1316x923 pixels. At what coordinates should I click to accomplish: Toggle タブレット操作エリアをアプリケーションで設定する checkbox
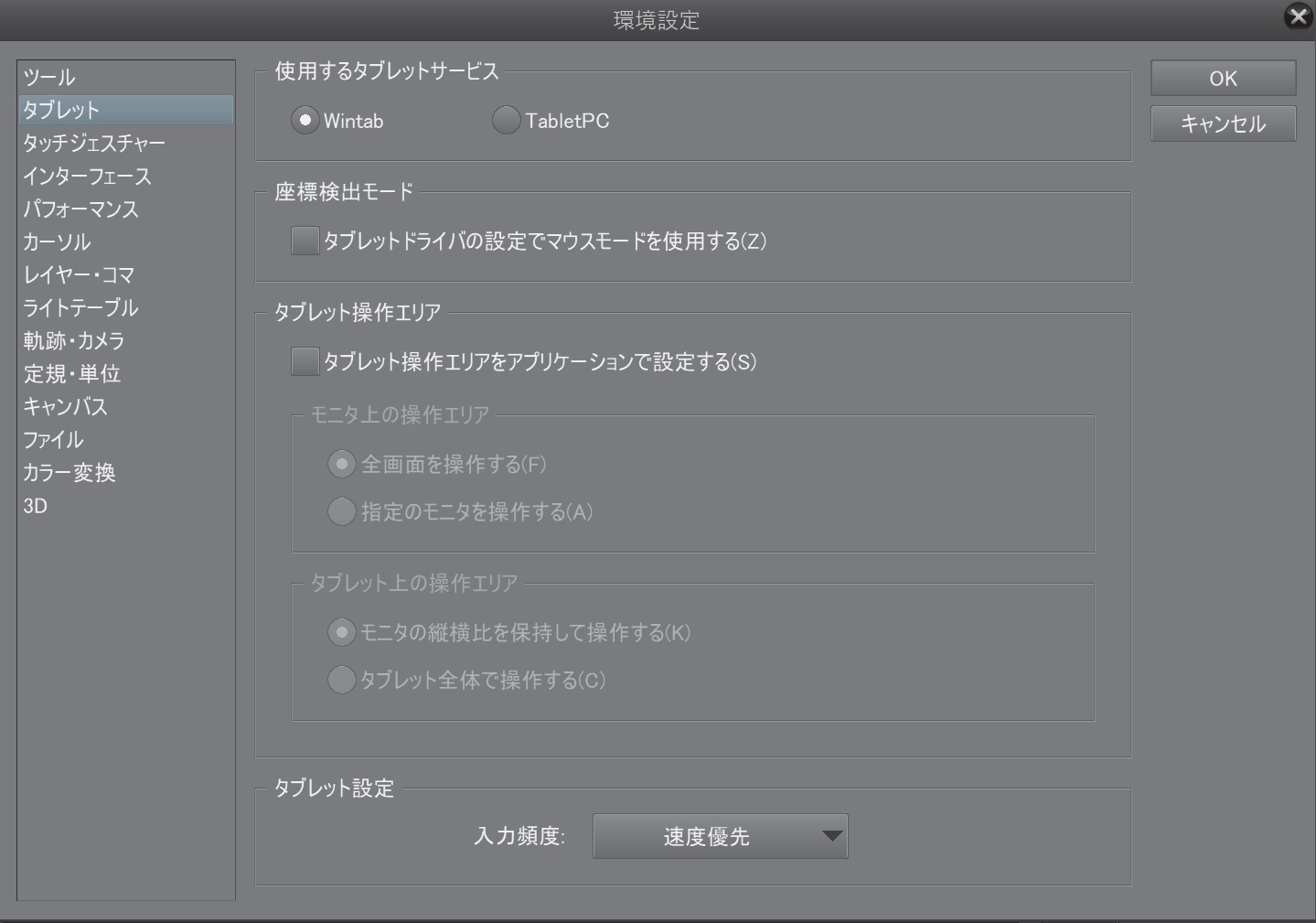coord(305,361)
